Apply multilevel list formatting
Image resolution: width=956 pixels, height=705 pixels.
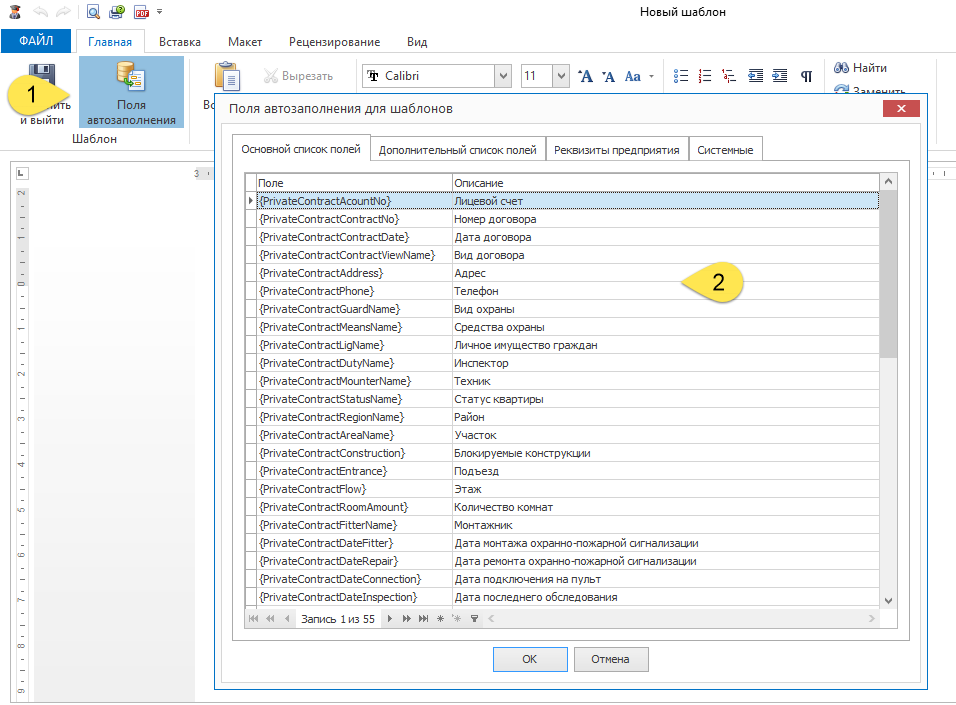pos(729,76)
